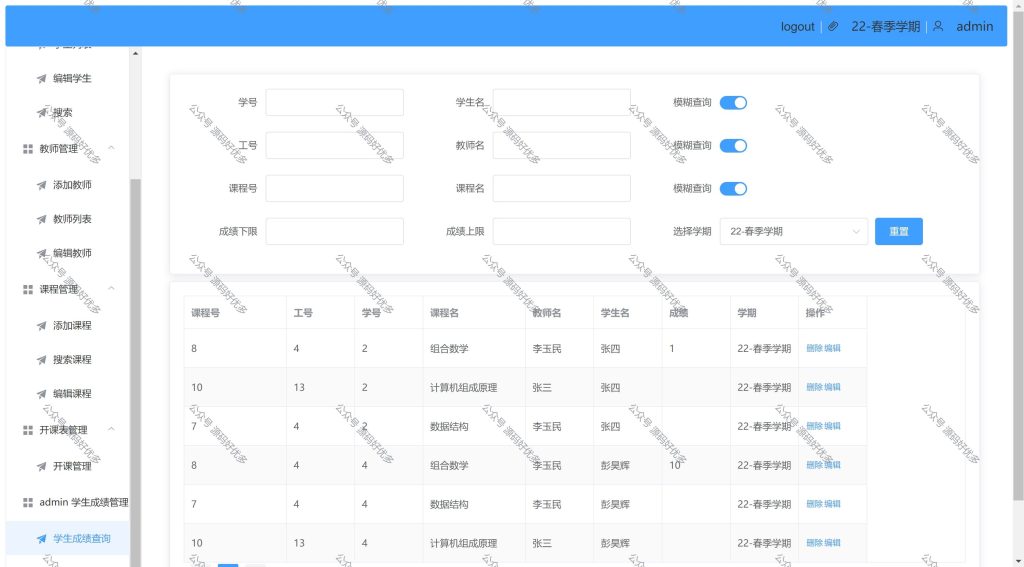Image resolution: width=1024 pixels, height=567 pixels.
Task: Delete the 数据结构 row for 张四
Action: pyautogui.click(x=814, y=426)
